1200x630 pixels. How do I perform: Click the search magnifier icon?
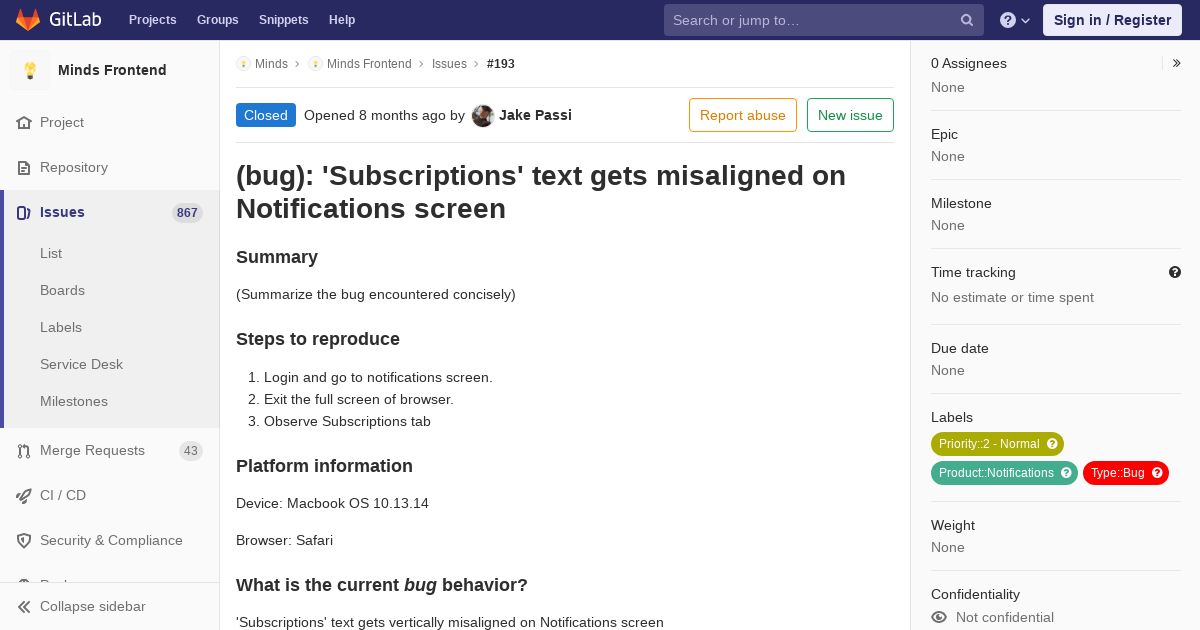coord(967,20)
